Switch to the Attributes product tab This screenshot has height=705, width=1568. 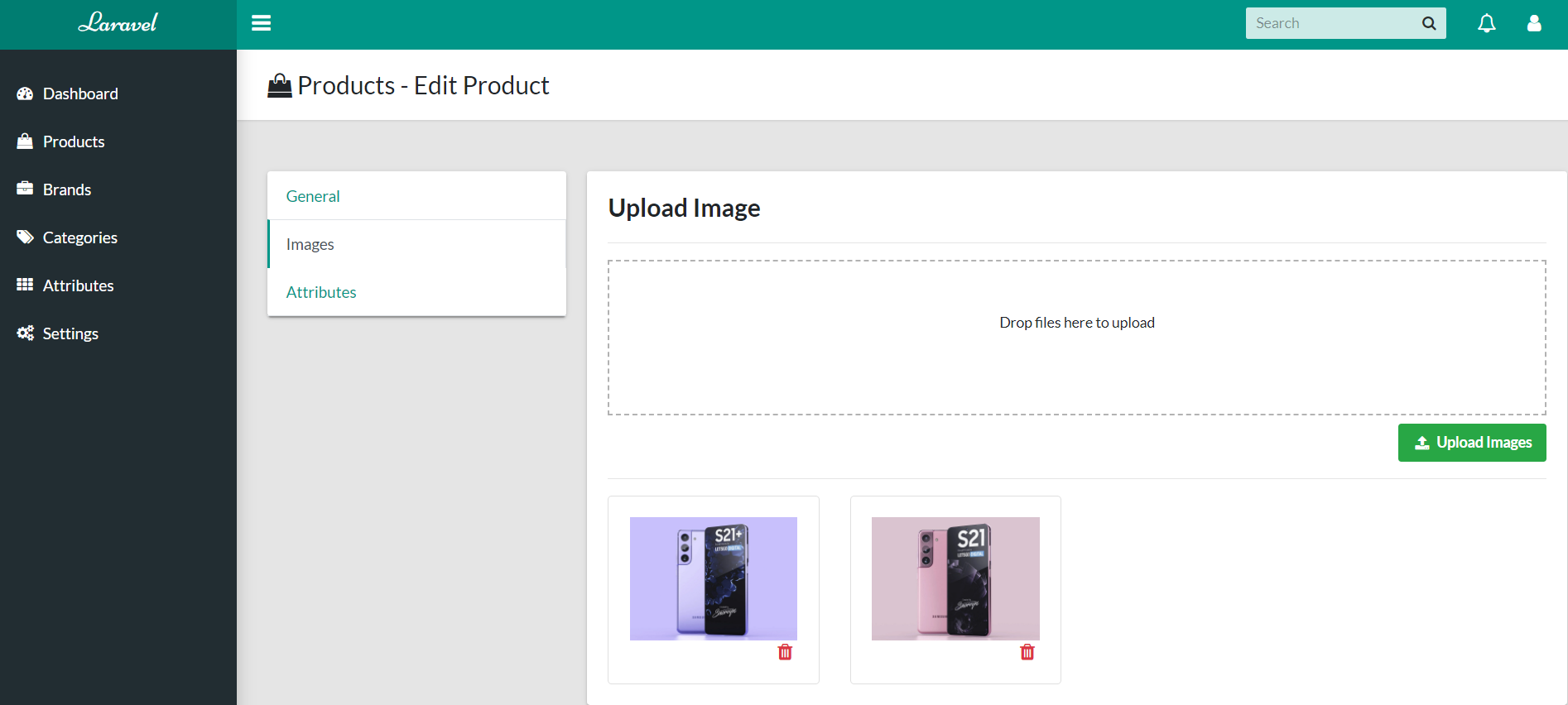[x=416, y=292]
